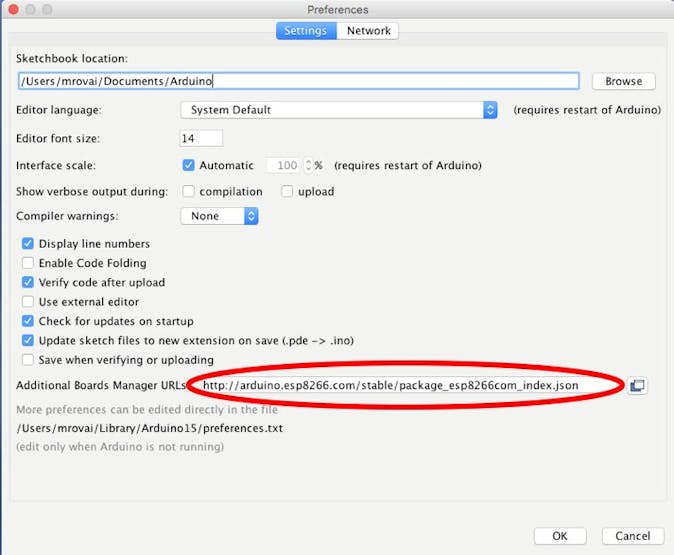This screenshot has width=674, height=555.
Task: Toggle Display line numbers checkbox
Action: pyautogui.click(x=28, y=244)
